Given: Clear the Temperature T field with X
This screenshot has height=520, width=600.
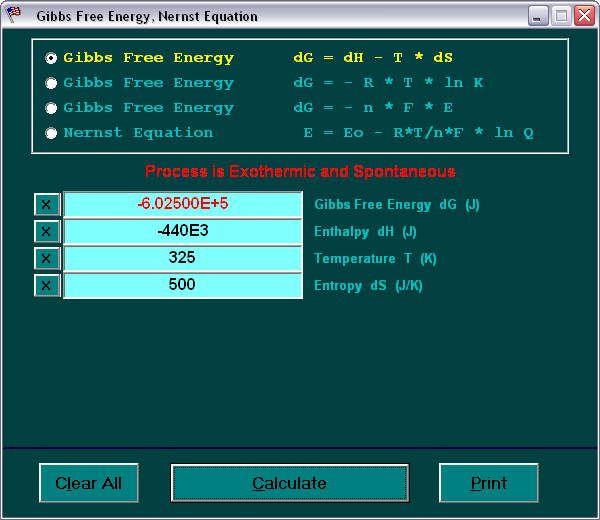Looking at the screenshot, I should (47, 258).
